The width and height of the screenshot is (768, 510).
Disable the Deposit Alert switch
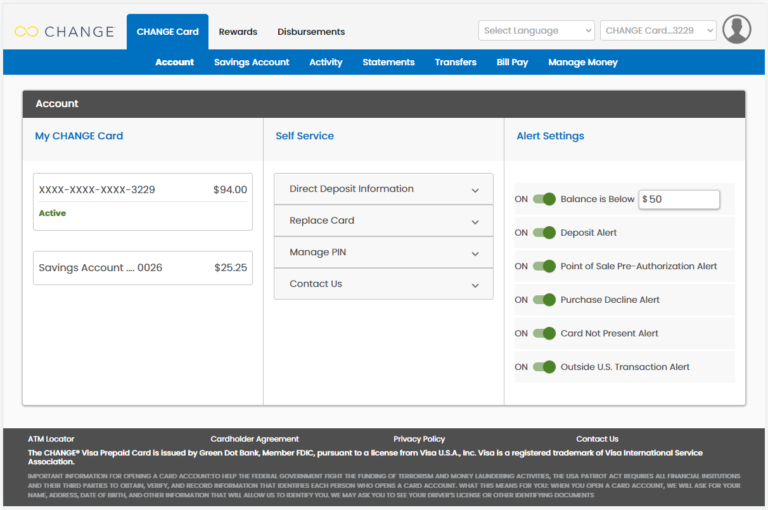point(544,233)
